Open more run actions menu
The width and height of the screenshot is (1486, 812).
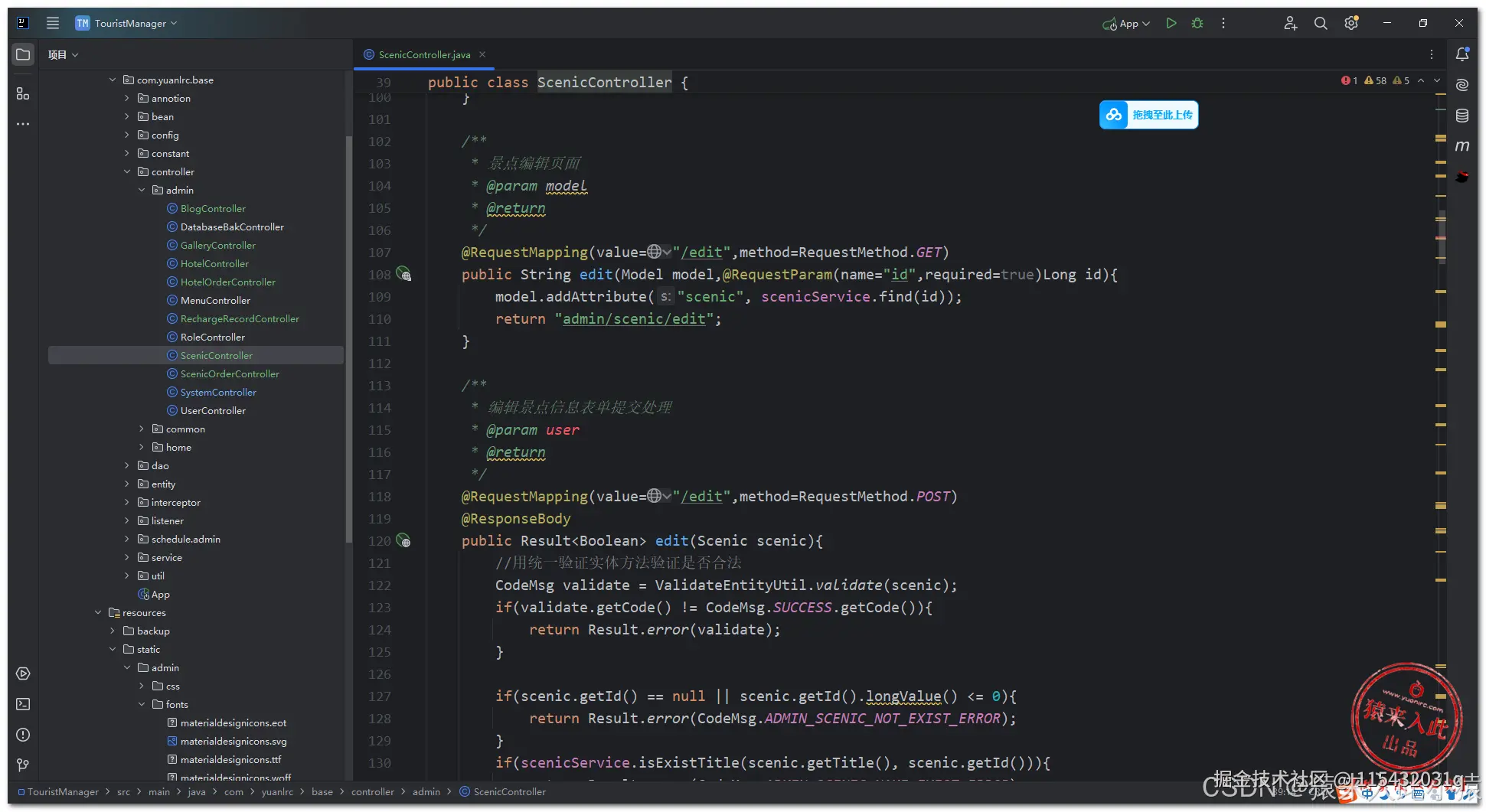[x=1223, y=23]
